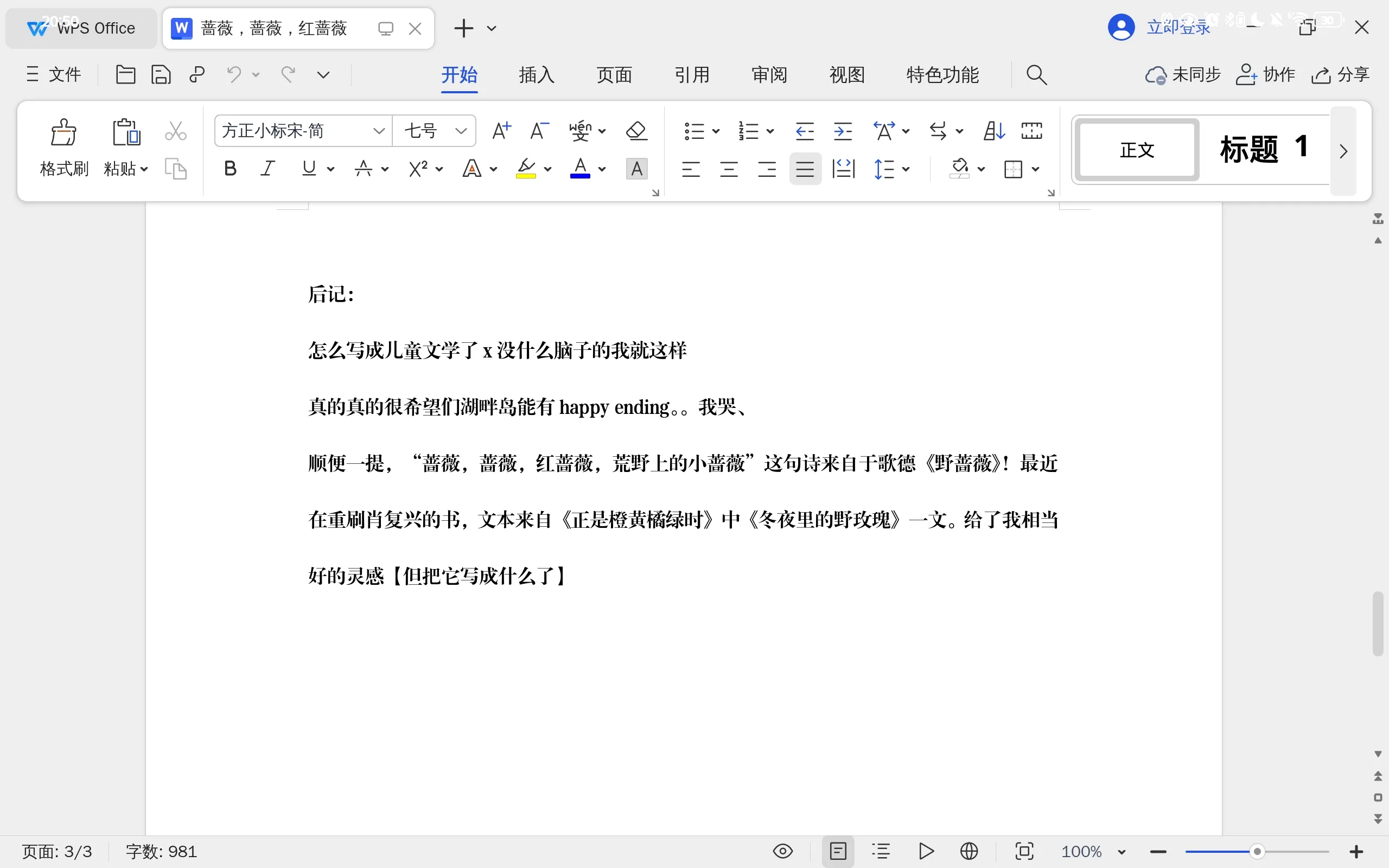The height and width of the screenshot is (868, 1389).
Task: Toggle bold formatting
Action: pyautogui.click(x=230, y=169)
